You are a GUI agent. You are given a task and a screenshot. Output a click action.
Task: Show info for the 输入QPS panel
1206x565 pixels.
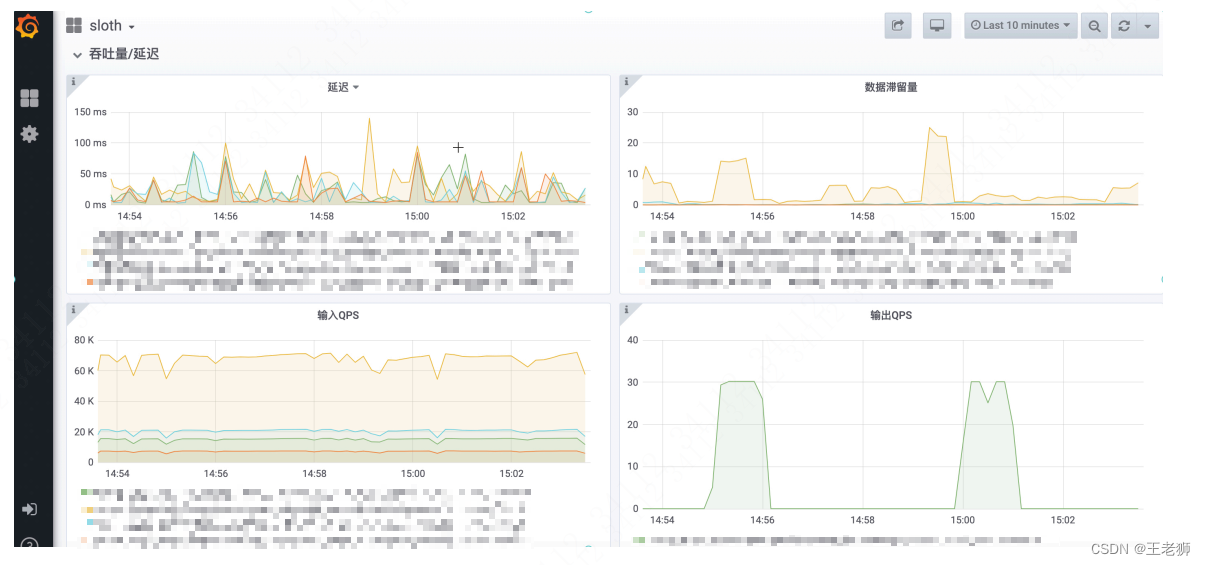[73, 310]
